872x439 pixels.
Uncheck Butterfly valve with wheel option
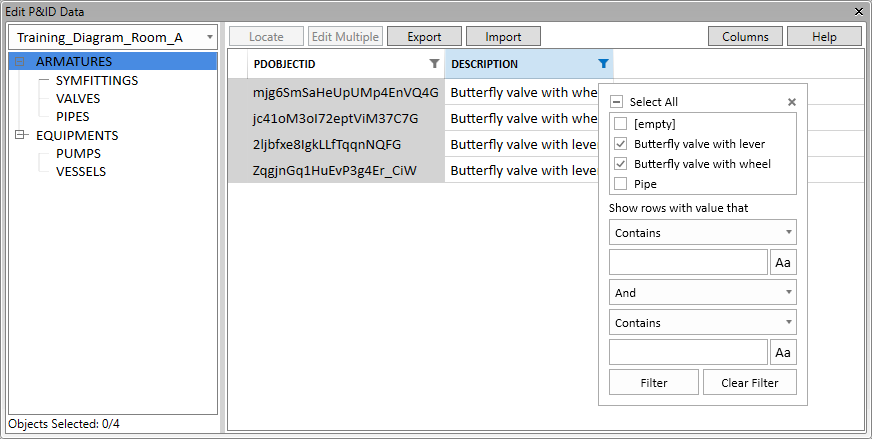click(x=620, y=164)
